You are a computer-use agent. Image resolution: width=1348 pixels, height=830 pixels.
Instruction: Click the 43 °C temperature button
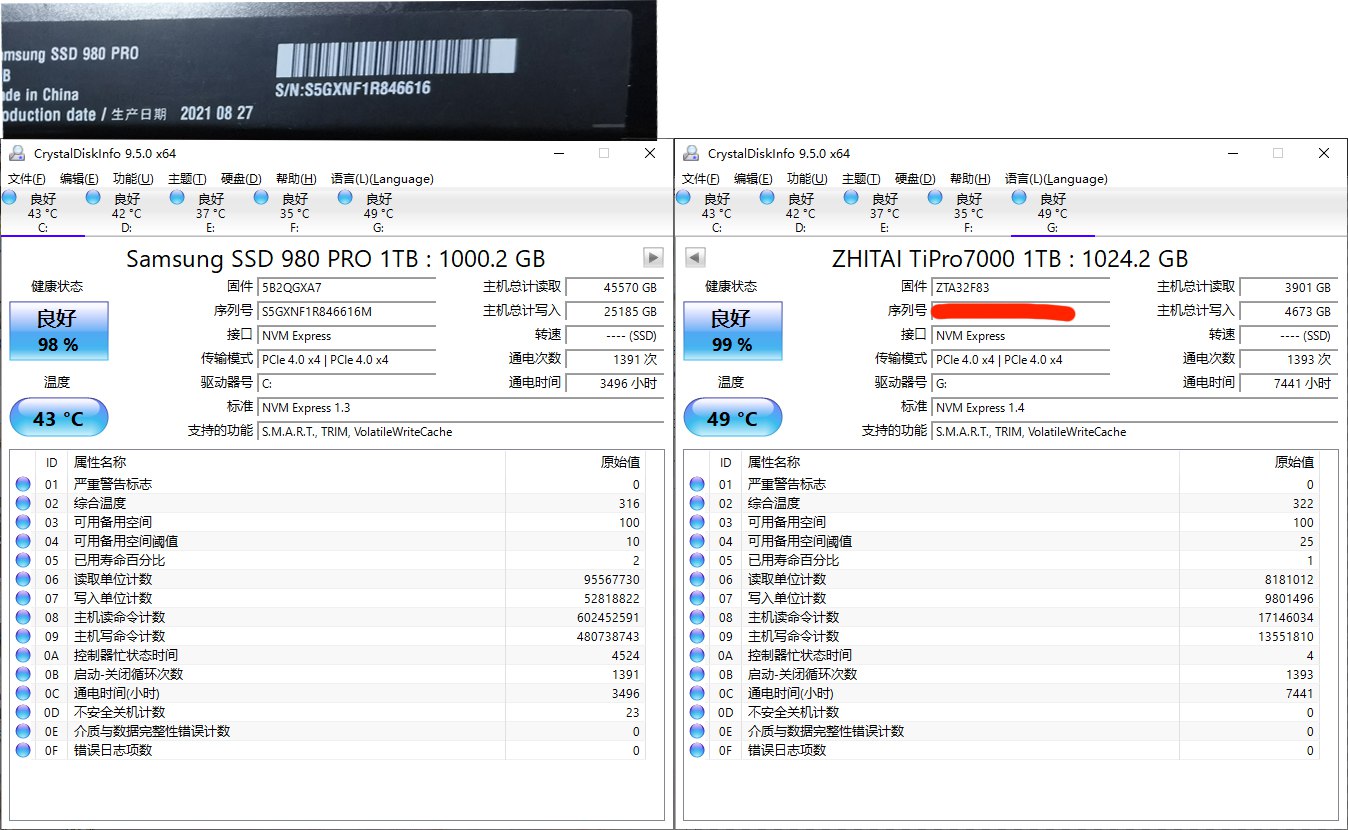tap(58, 418)
